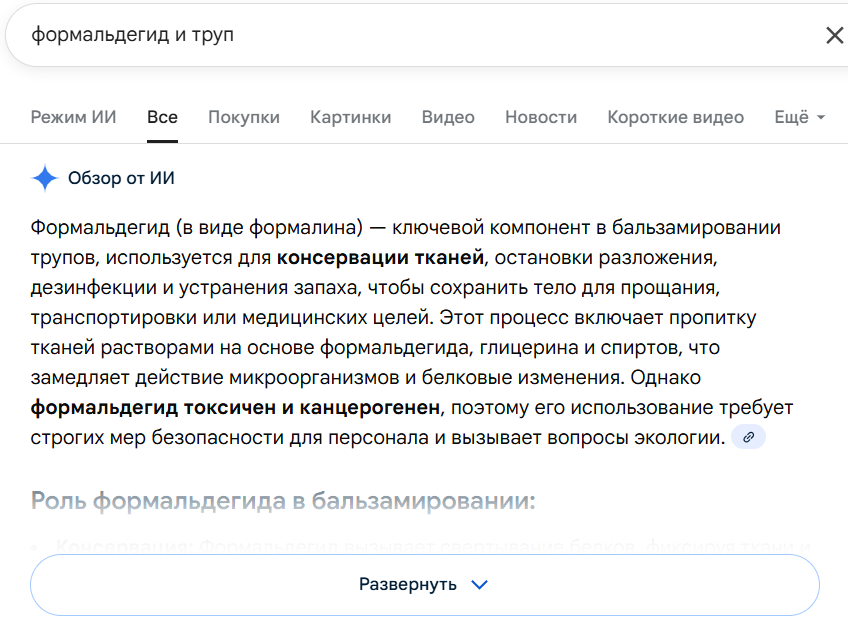Click the small triangle arrow after Ещё
Screen dimensions: 848x621
(x=821, y=118)
